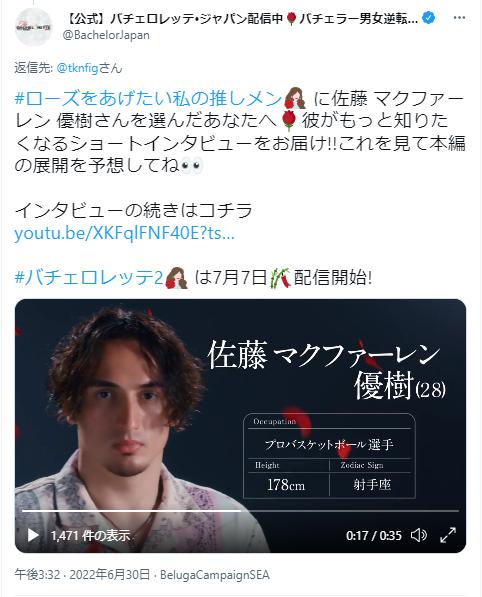Click the BelugaCampaignSEA source label
Image resolution: width=482 pixels, height=597 pixels.
(x=215, y=575)
